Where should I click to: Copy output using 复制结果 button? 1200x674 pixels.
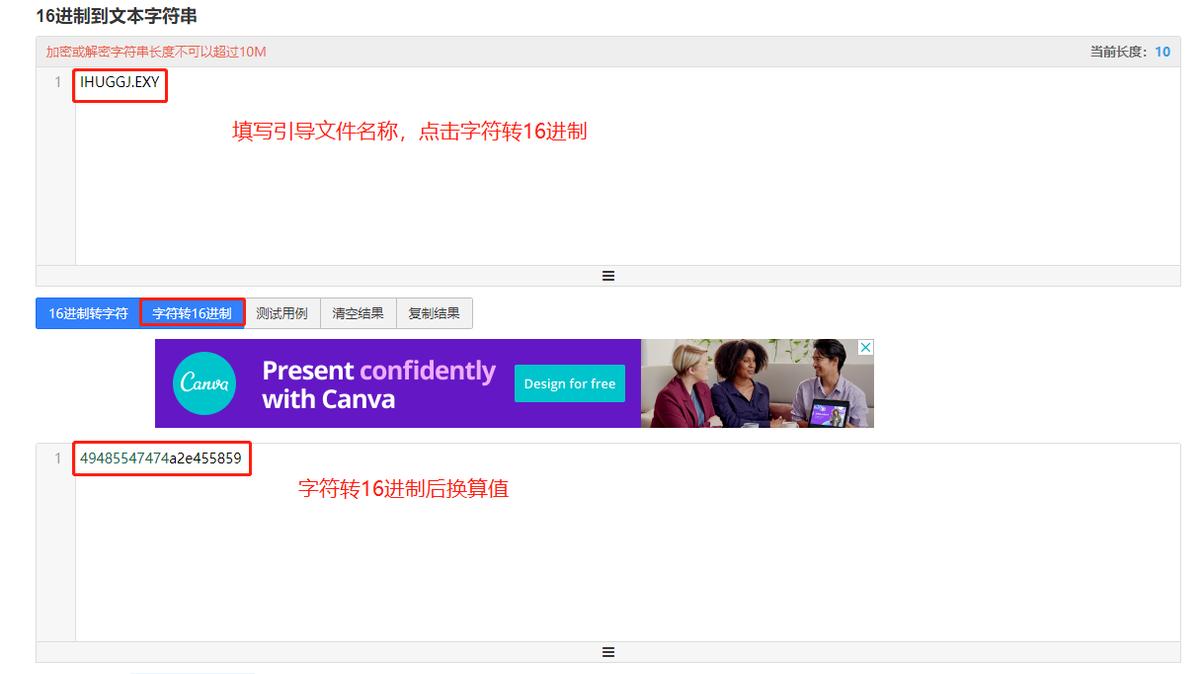click(434, 313)
